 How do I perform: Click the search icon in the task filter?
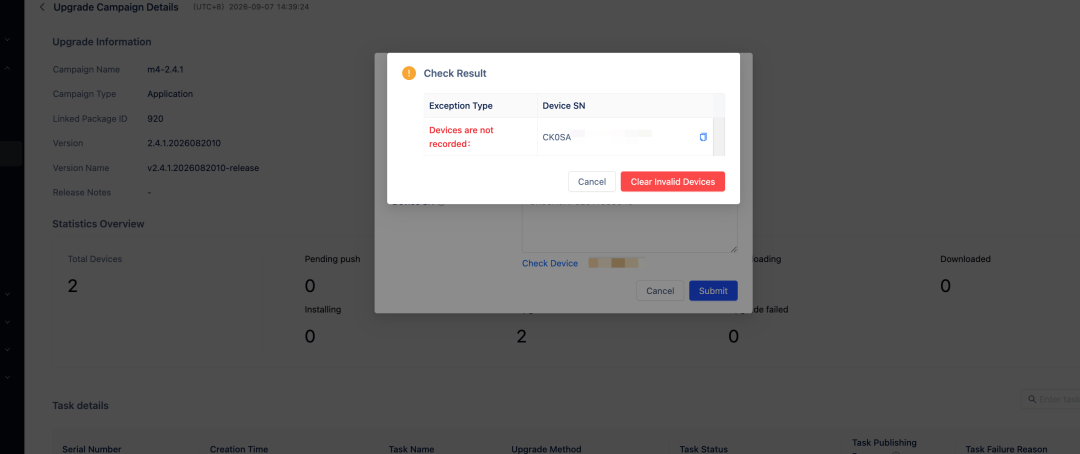click(1032, 399)
